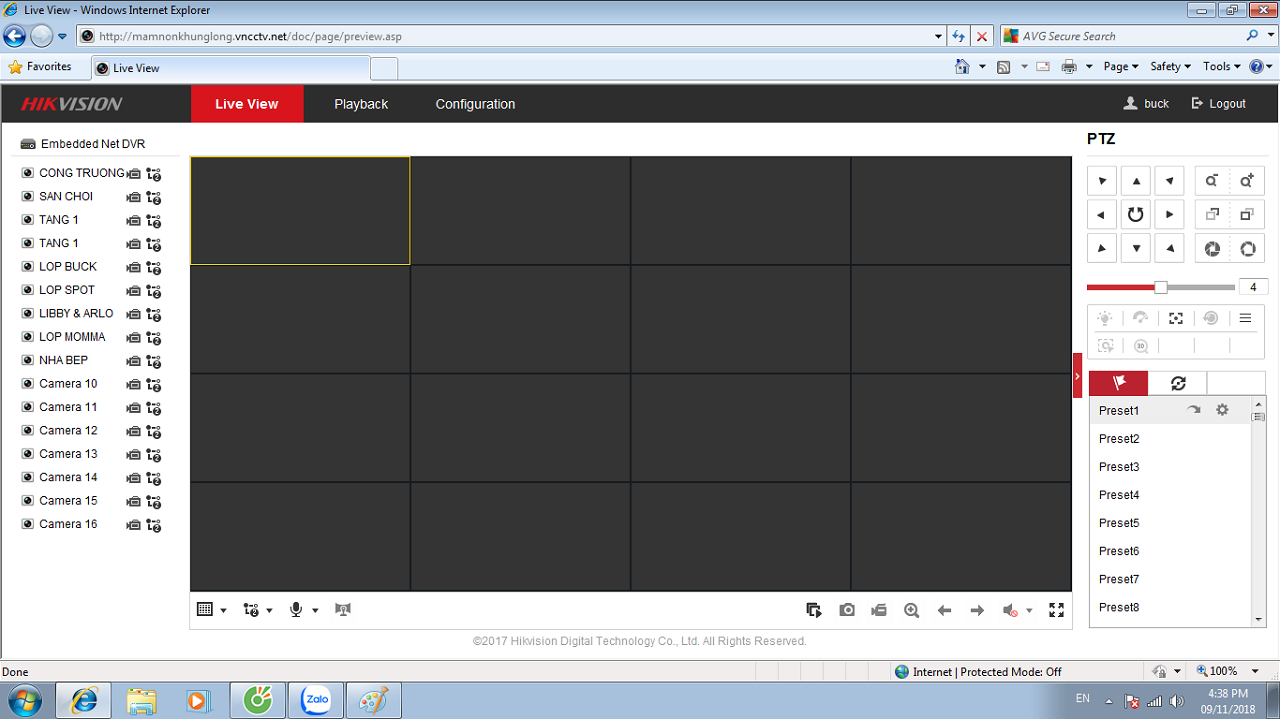The height and width of the screenshot is (719, 1280).
Task: Click the PTZ focus far icon
Action: [x=1246, y=214]
